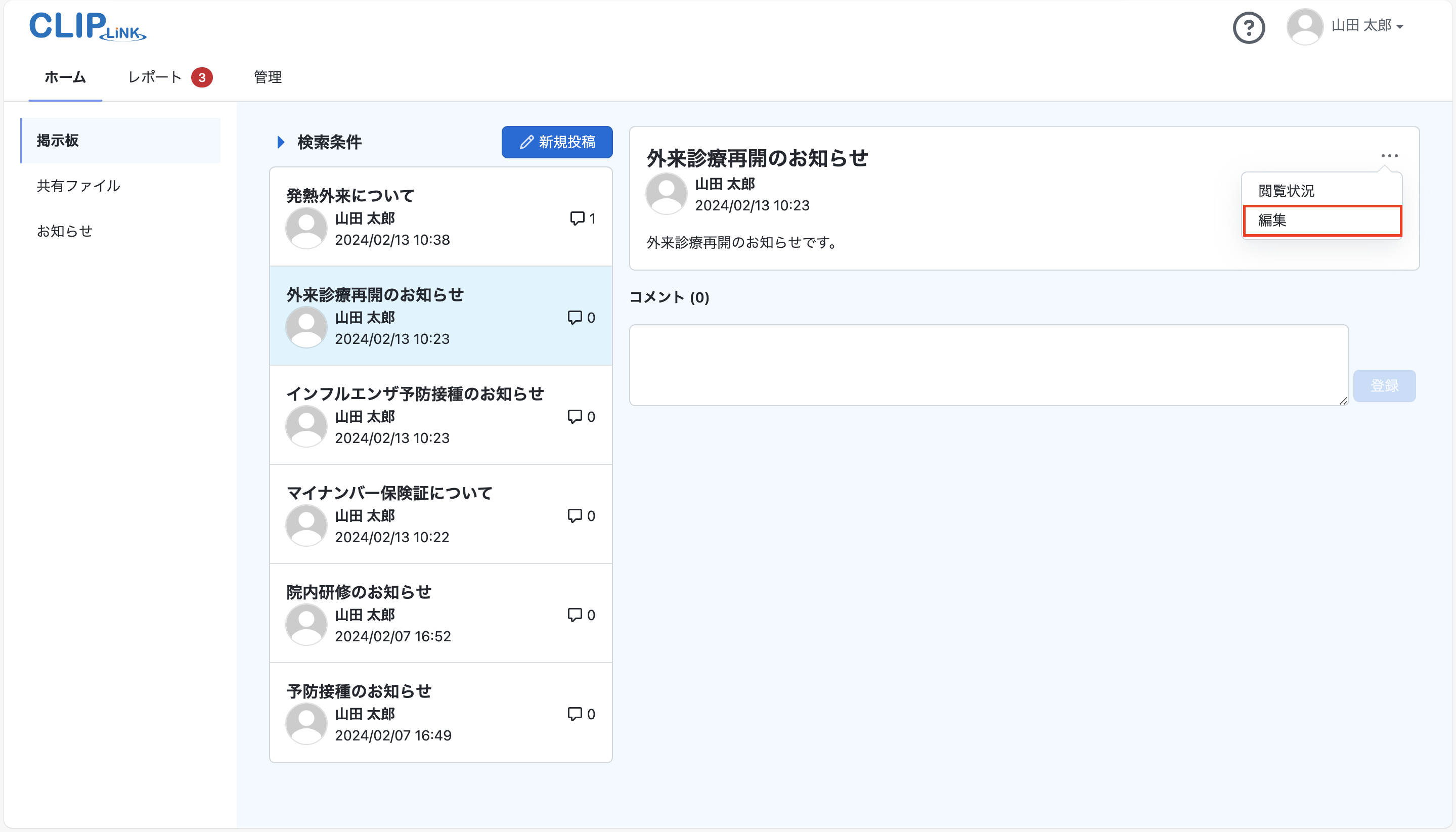Select 閲覧状況 from the post menu
The width and height of the screenshot is (1456, 832).
1287,191
